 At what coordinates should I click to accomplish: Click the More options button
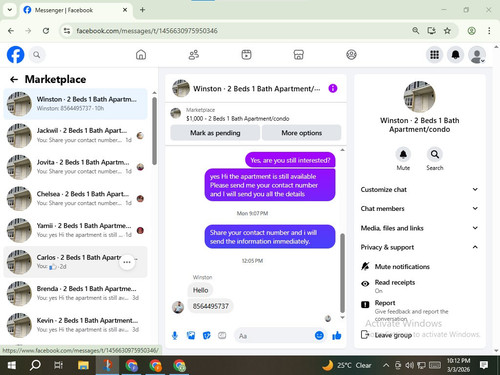tap(301, 133)
